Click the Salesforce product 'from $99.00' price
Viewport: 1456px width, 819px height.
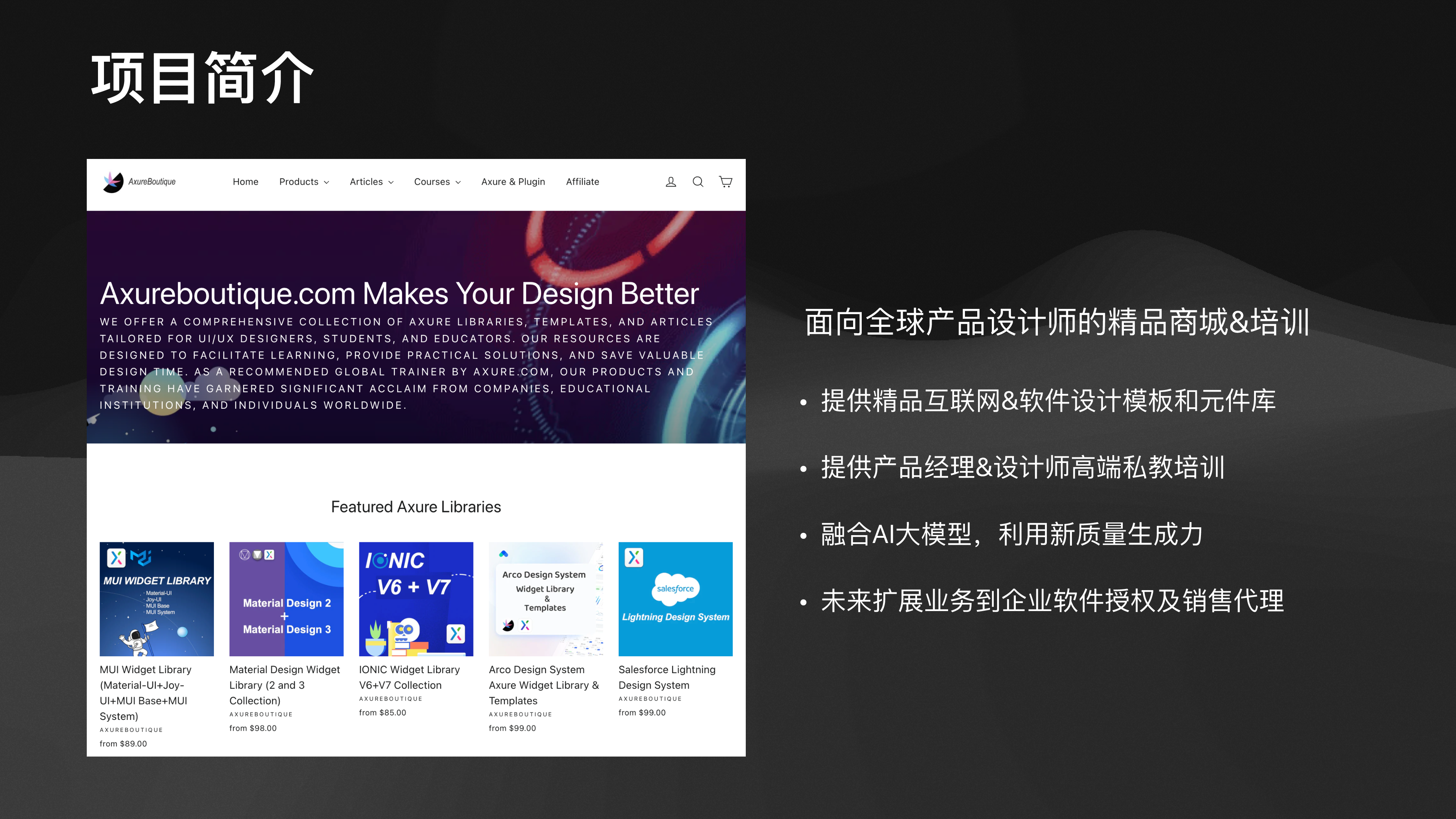coord(642,712)
